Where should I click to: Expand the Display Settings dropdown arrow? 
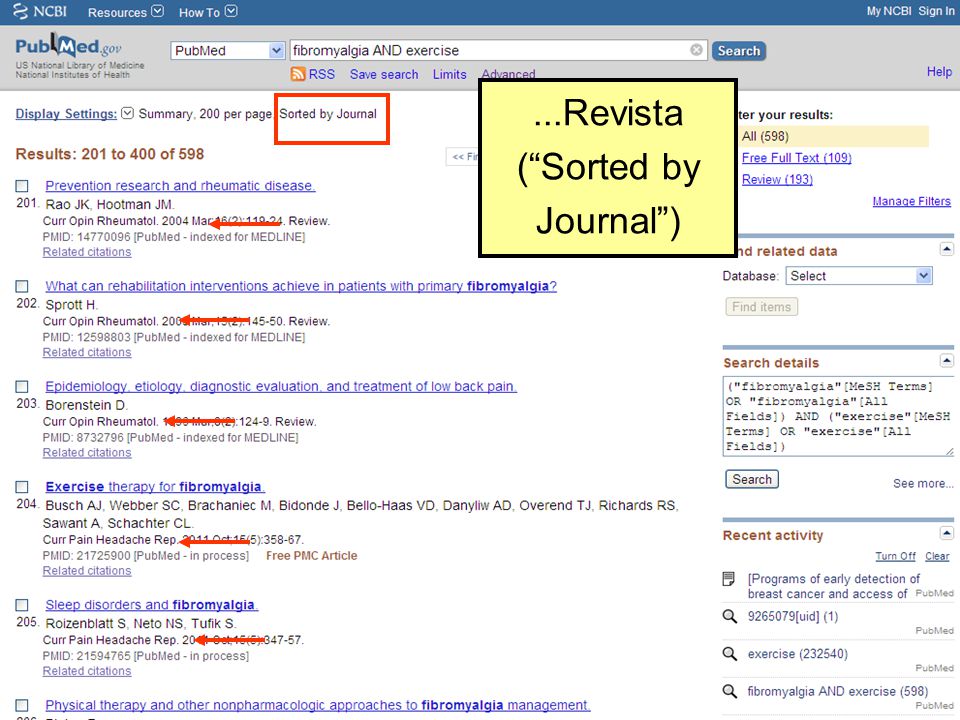[127, 113]
